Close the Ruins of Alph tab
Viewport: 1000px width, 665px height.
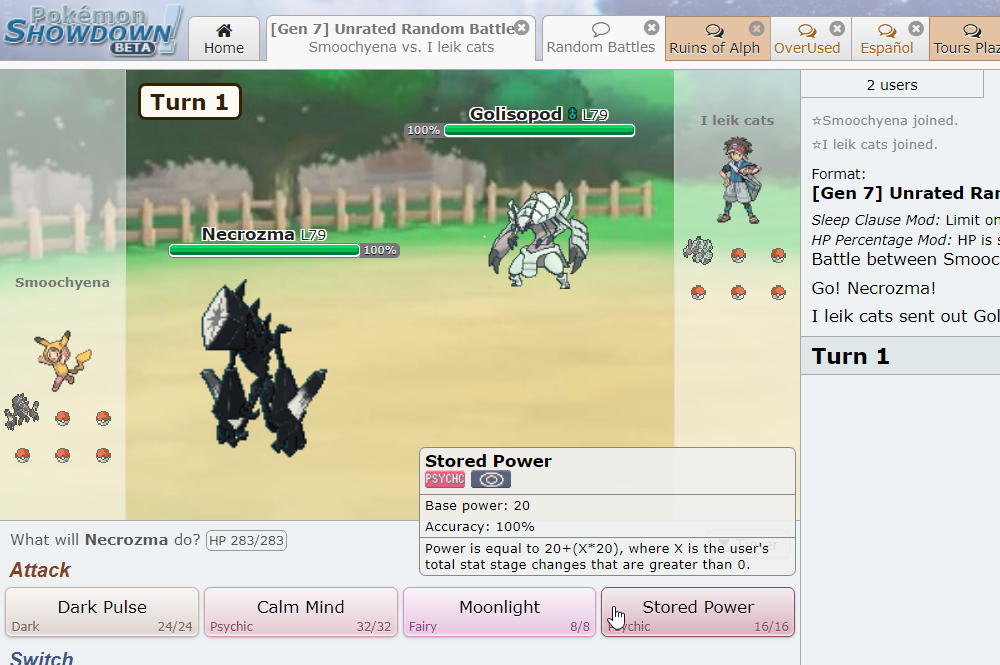756,28
